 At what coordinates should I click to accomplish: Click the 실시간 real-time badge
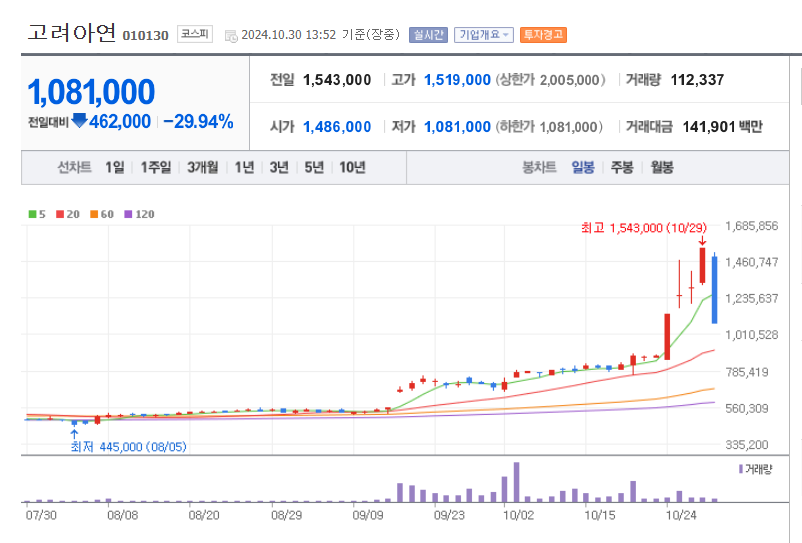(428, 35)
